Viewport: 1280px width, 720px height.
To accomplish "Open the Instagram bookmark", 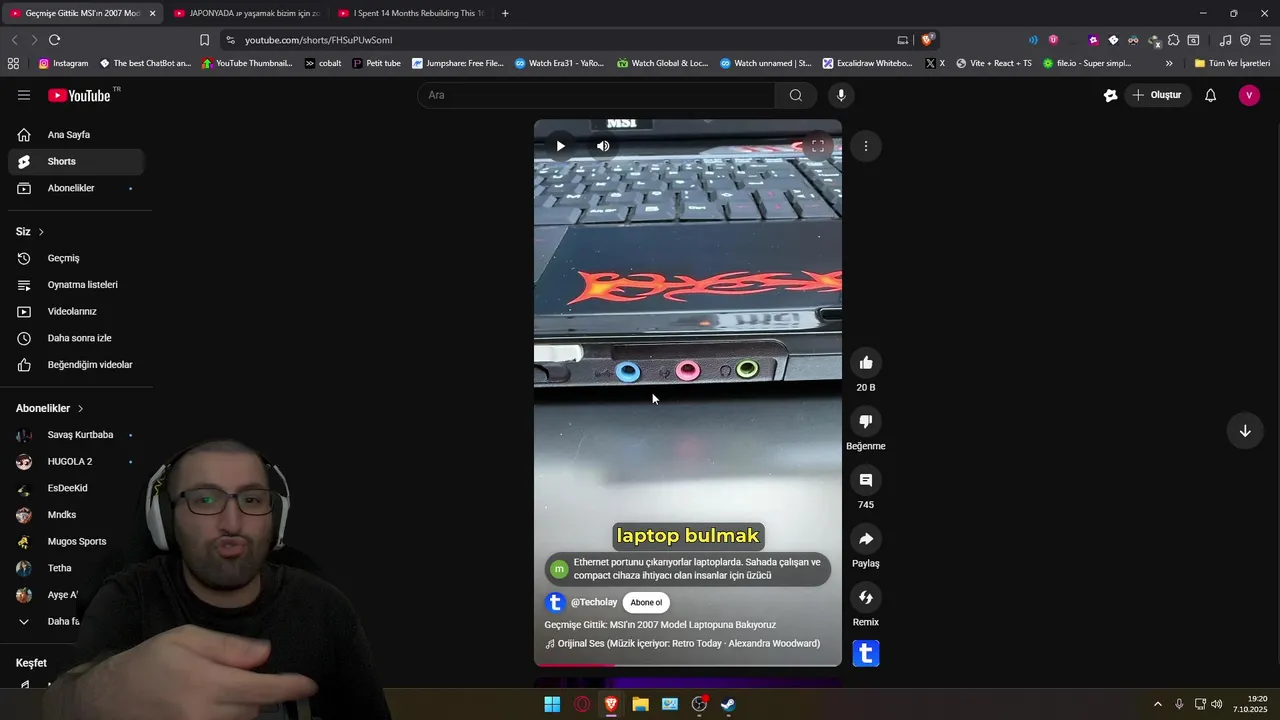I will pyautogui.click(x=63, y=63).
